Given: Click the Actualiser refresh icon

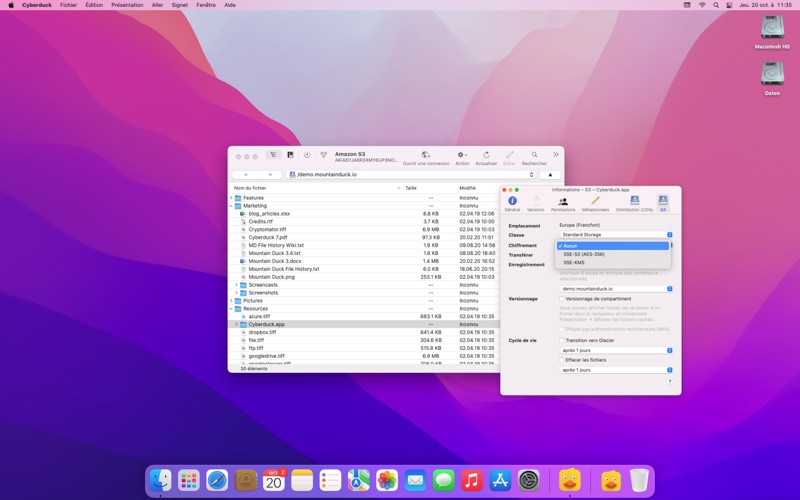Looking at the screenshot, I should pos(486,155).
